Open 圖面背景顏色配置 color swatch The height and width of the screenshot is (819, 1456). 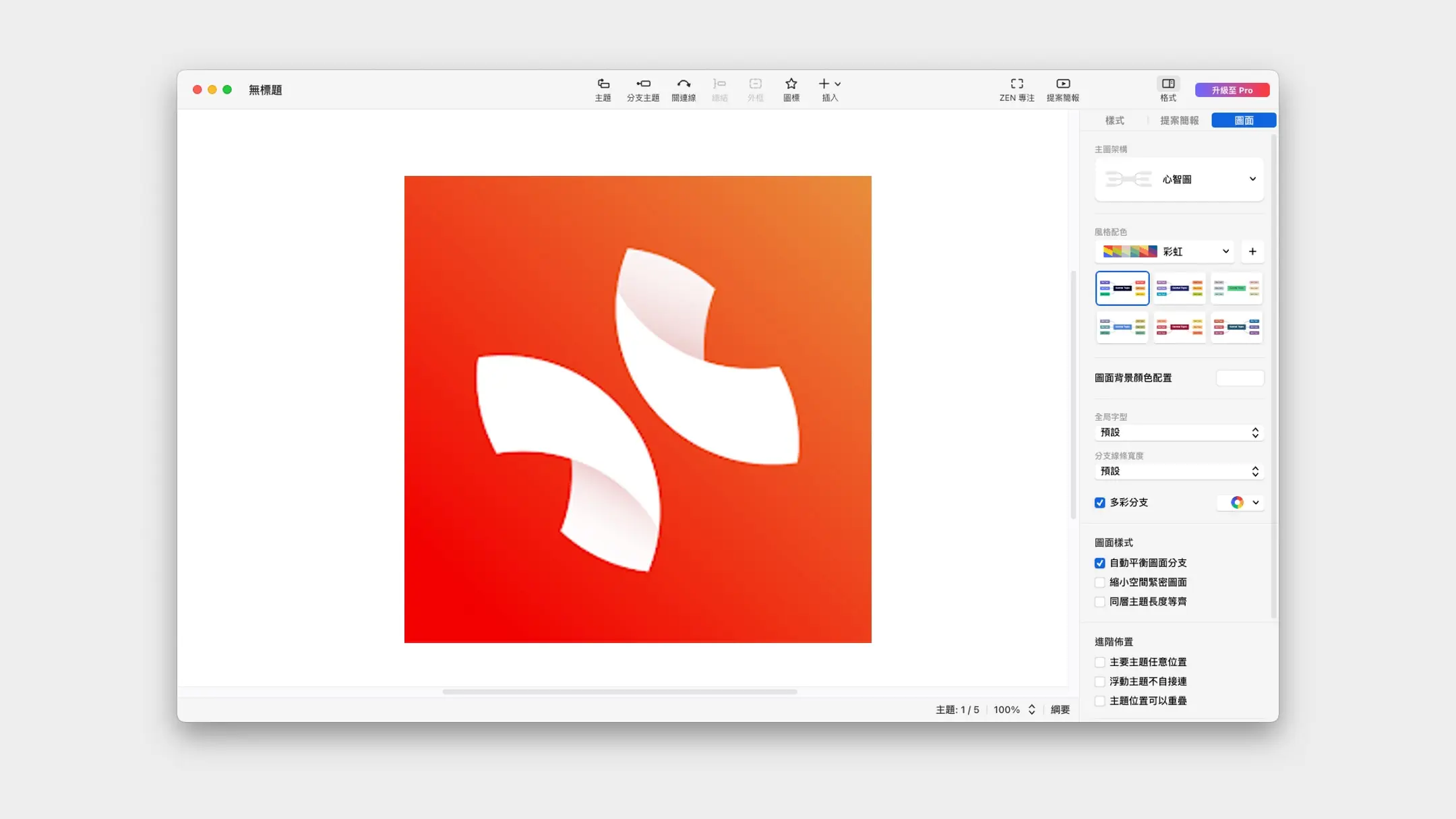1240,378
